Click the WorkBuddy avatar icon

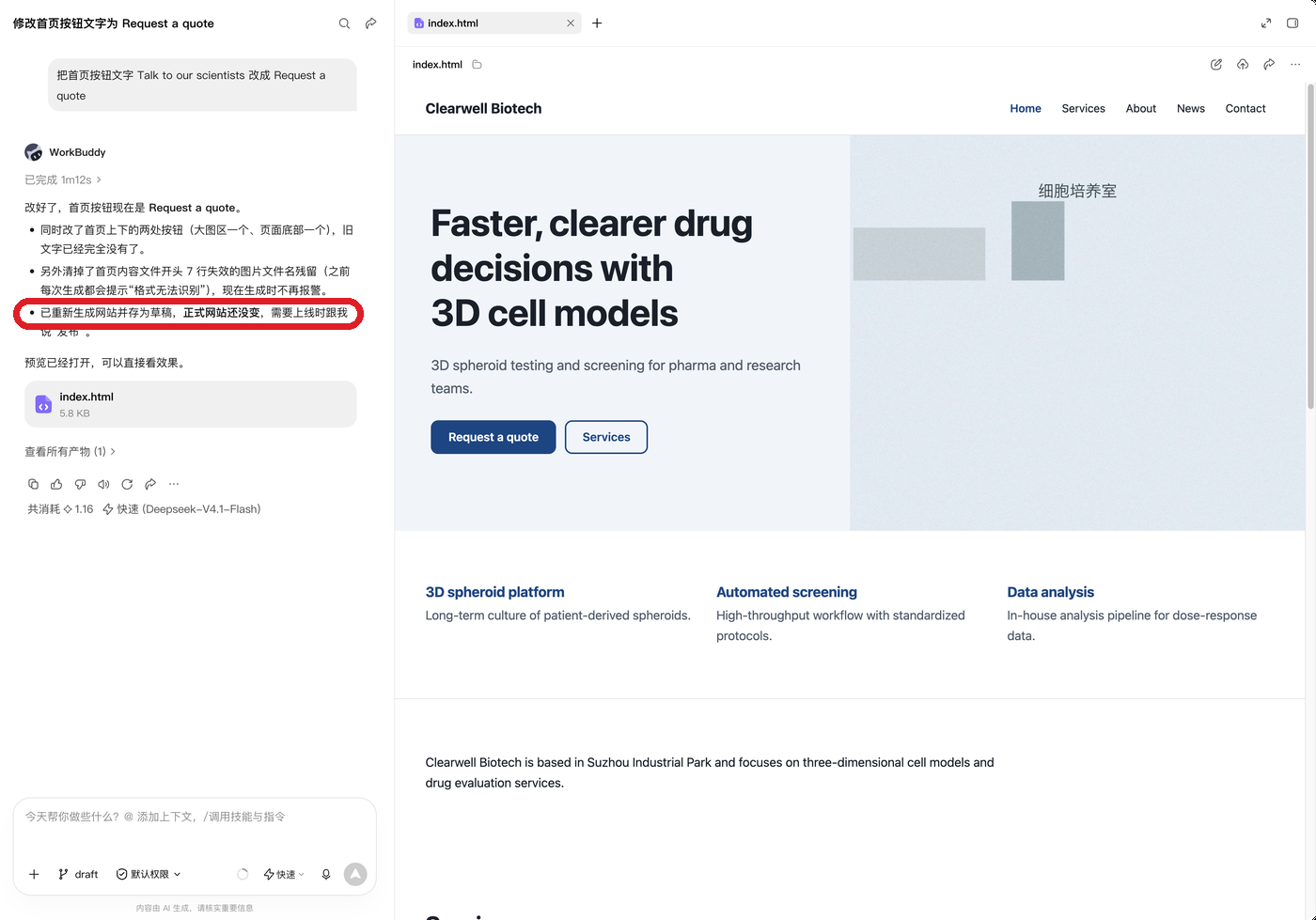coord(34,152)
